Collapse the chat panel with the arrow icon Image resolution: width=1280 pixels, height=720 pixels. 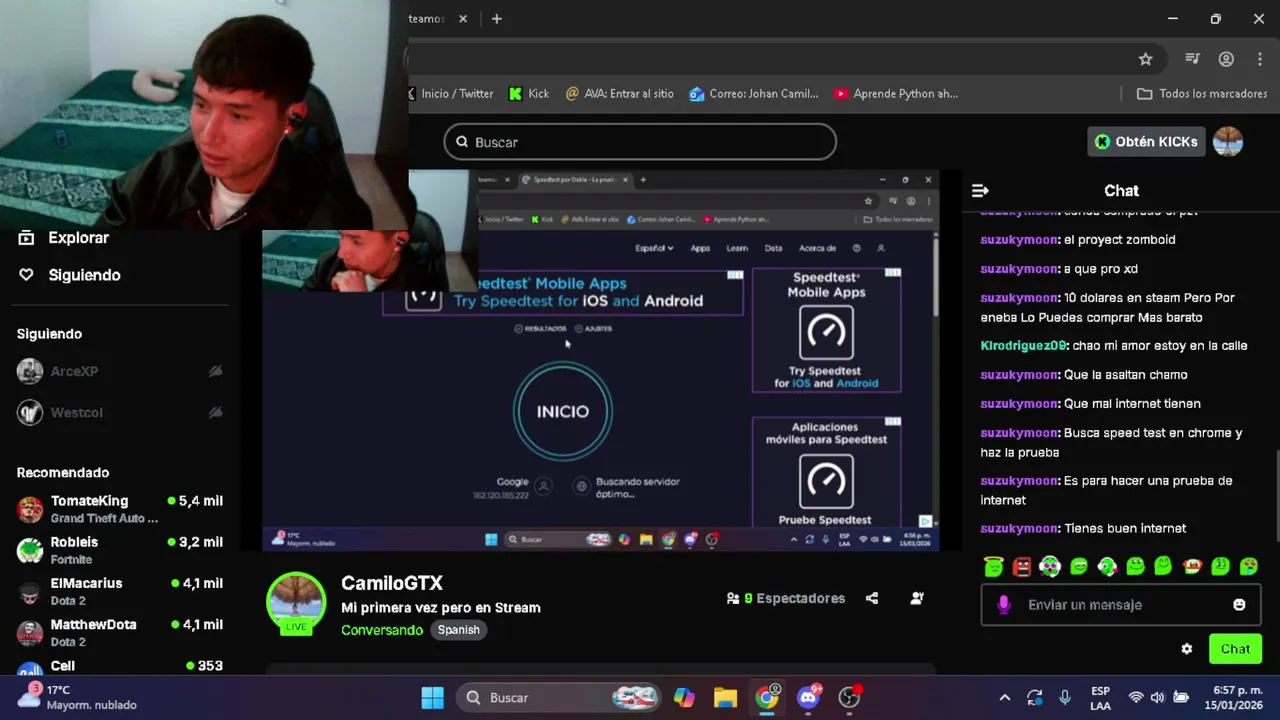point(980,190)
